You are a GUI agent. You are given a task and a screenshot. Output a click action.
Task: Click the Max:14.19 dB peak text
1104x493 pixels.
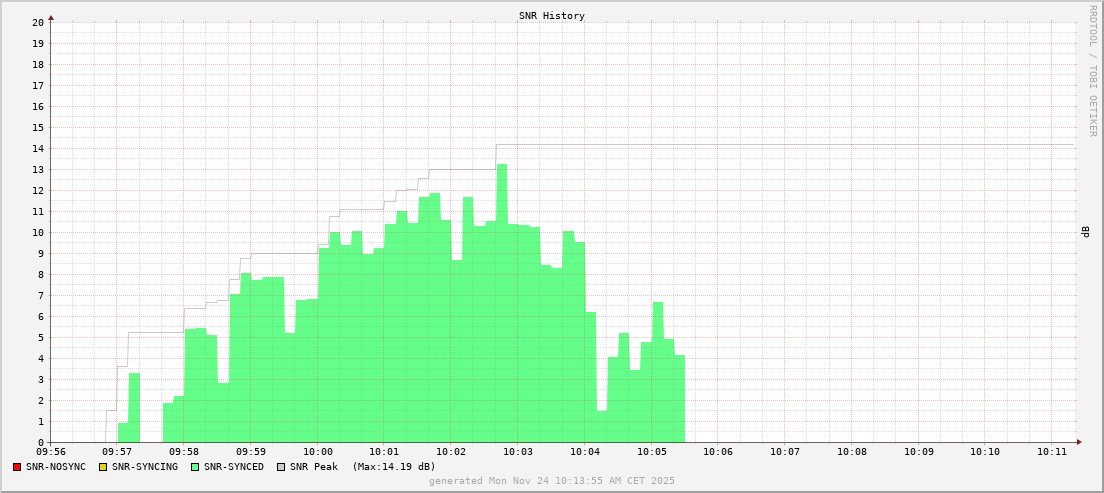click(394, 467)
